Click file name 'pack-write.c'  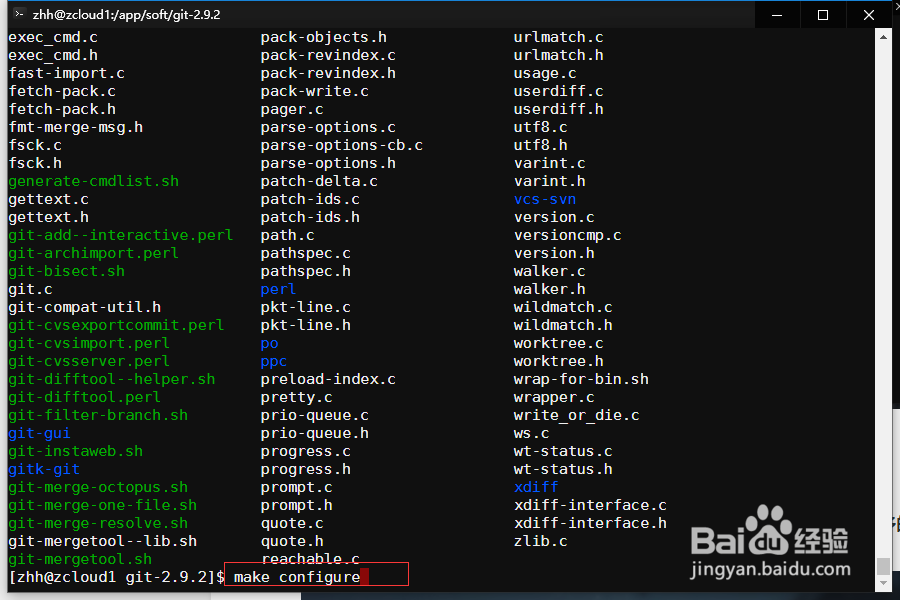pyautogui.click(x=315, y=91)
